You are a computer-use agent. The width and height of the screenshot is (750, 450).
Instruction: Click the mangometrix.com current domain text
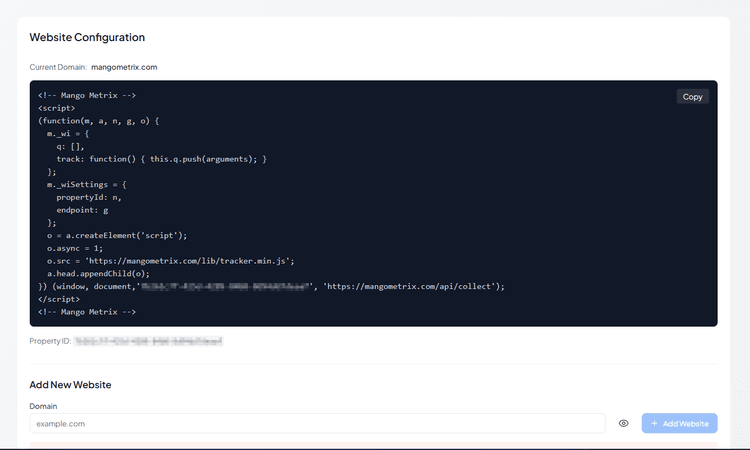(124, 67)
